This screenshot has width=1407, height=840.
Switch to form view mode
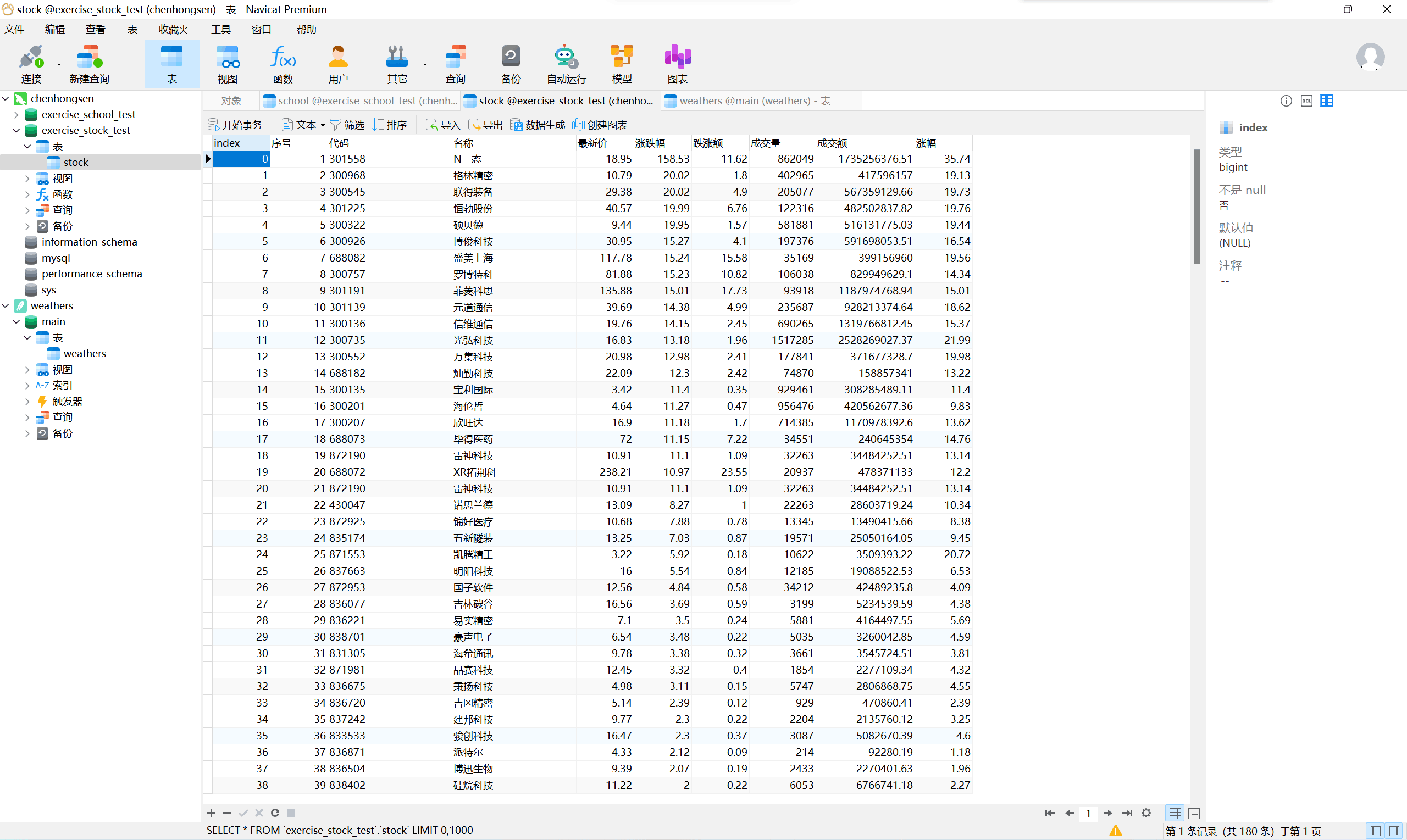pos(1194,814)
